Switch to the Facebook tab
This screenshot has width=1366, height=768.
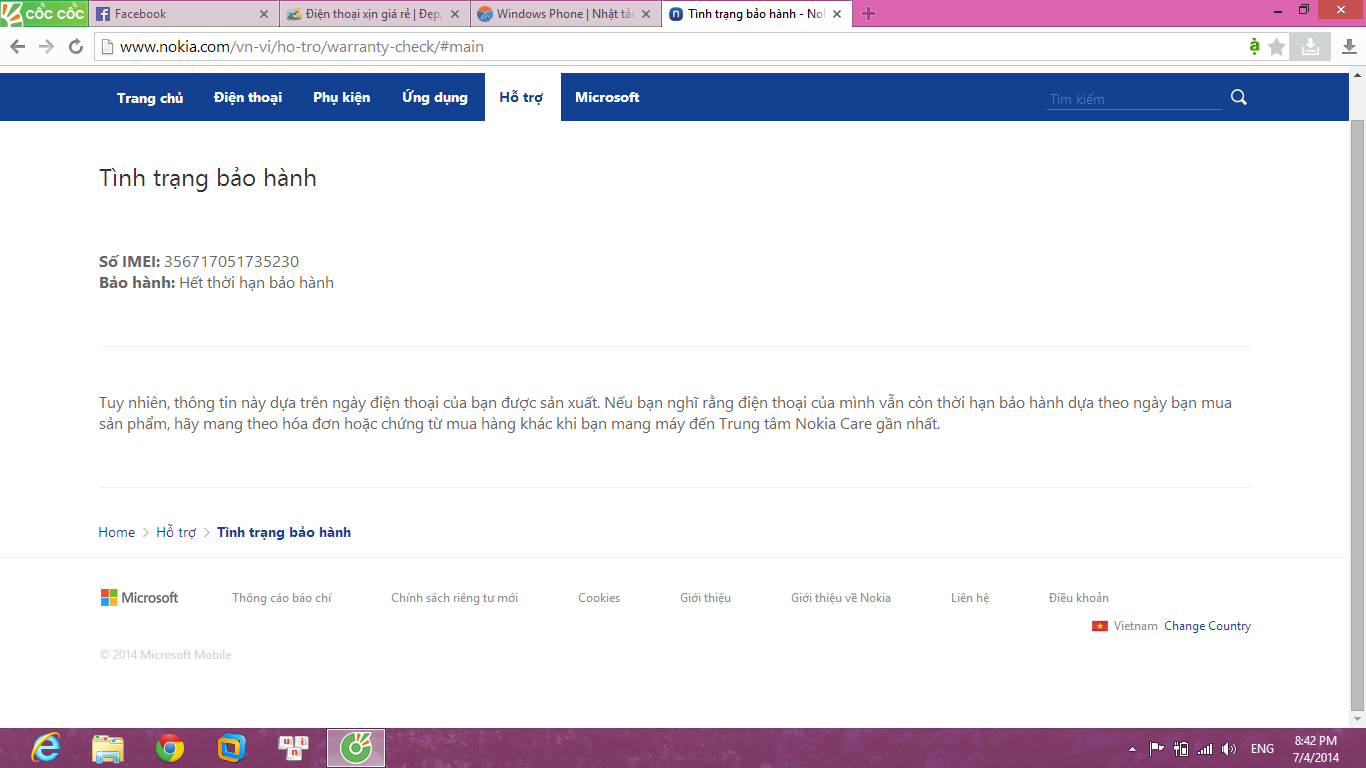[183, 14]
